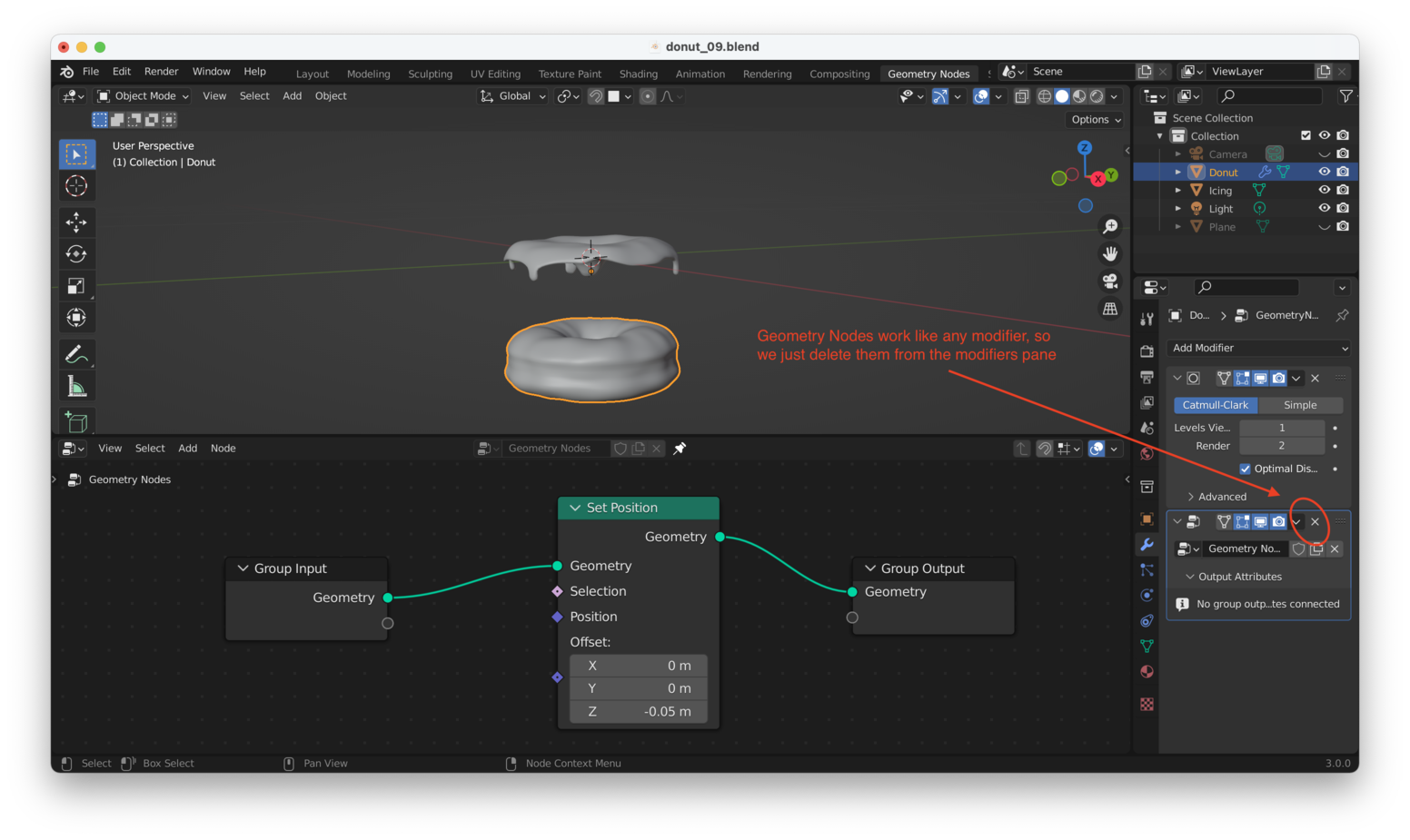Image resolution: width=1410 pixels, height=840 pixels.
Task: Select the Rotate tool in viewport toolbar
Action: [x=77, y=253]
